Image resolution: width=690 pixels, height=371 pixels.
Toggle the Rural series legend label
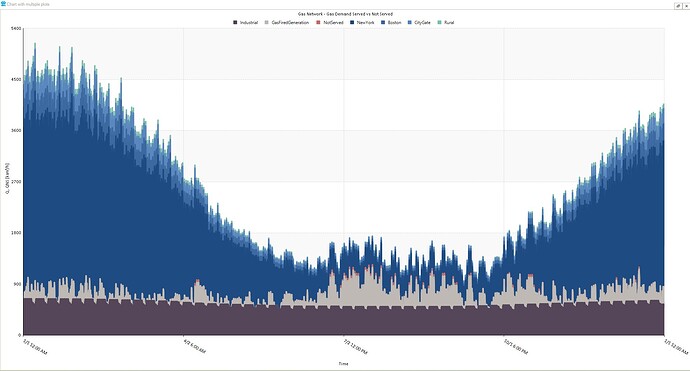(x=449, y=22)
